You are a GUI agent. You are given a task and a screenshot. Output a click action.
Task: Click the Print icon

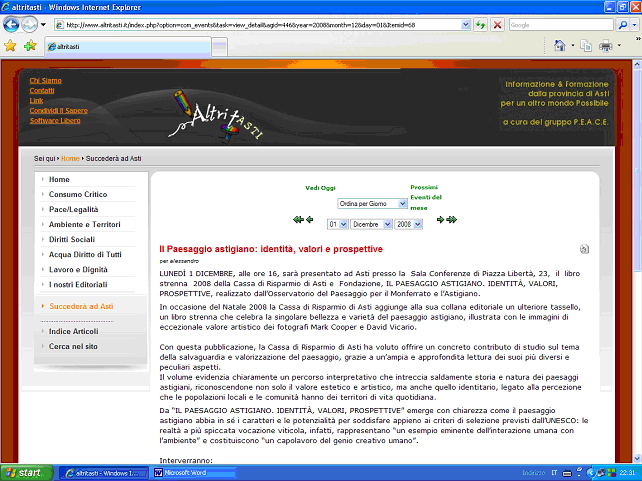(606, 46)
